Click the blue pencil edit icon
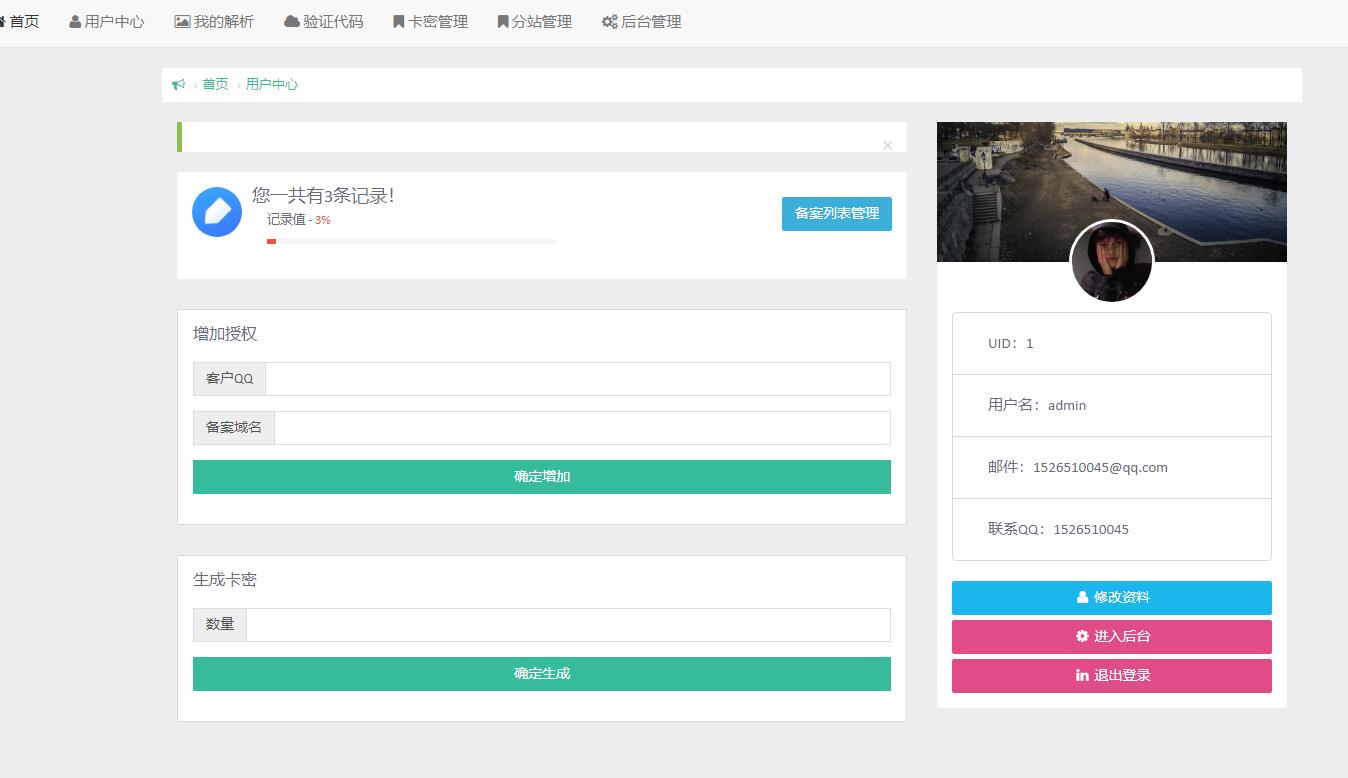This screenshot has height=778, width=1348. 217,212
